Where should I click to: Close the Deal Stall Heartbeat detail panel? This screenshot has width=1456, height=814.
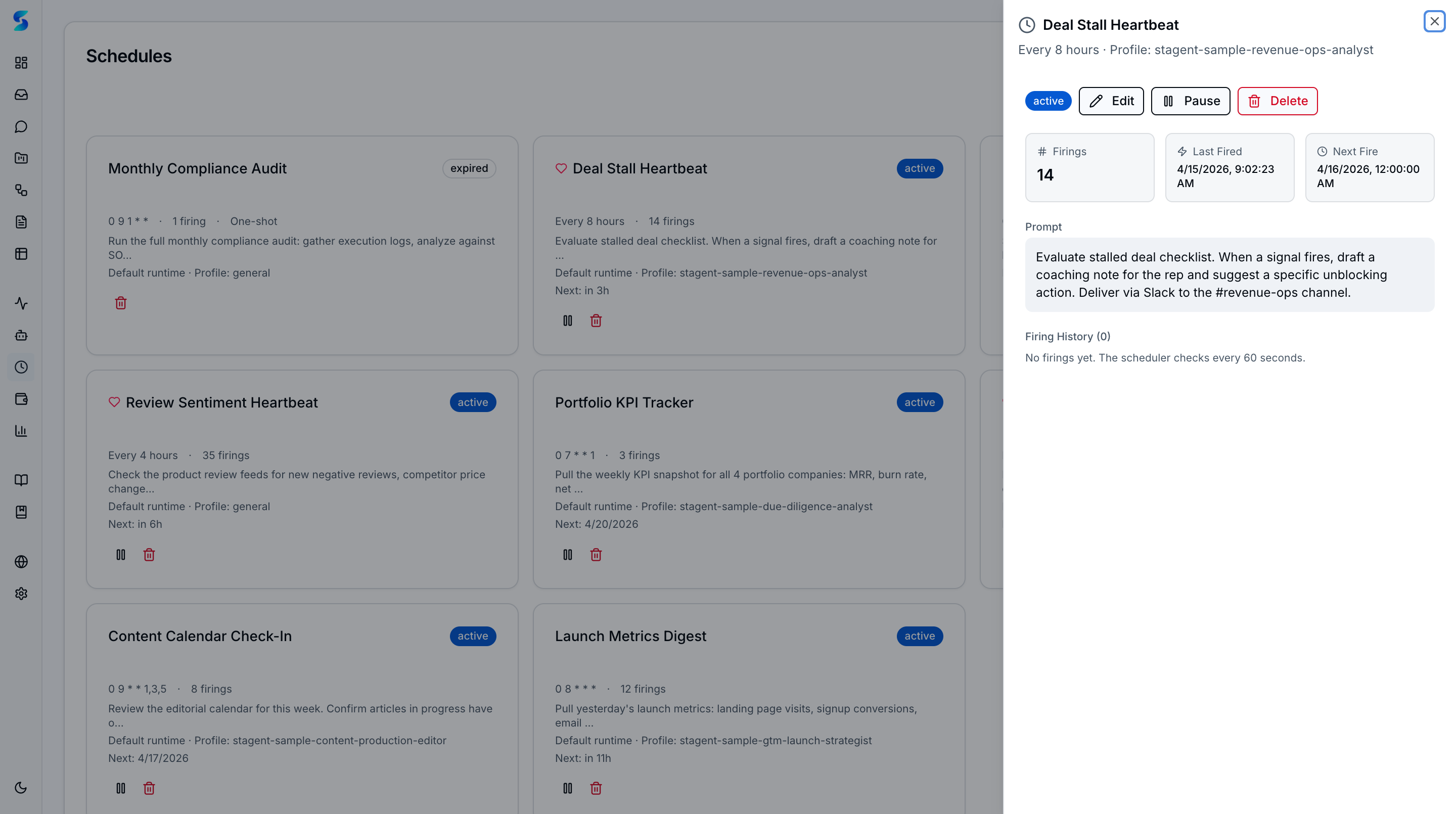coord(1434,21)
